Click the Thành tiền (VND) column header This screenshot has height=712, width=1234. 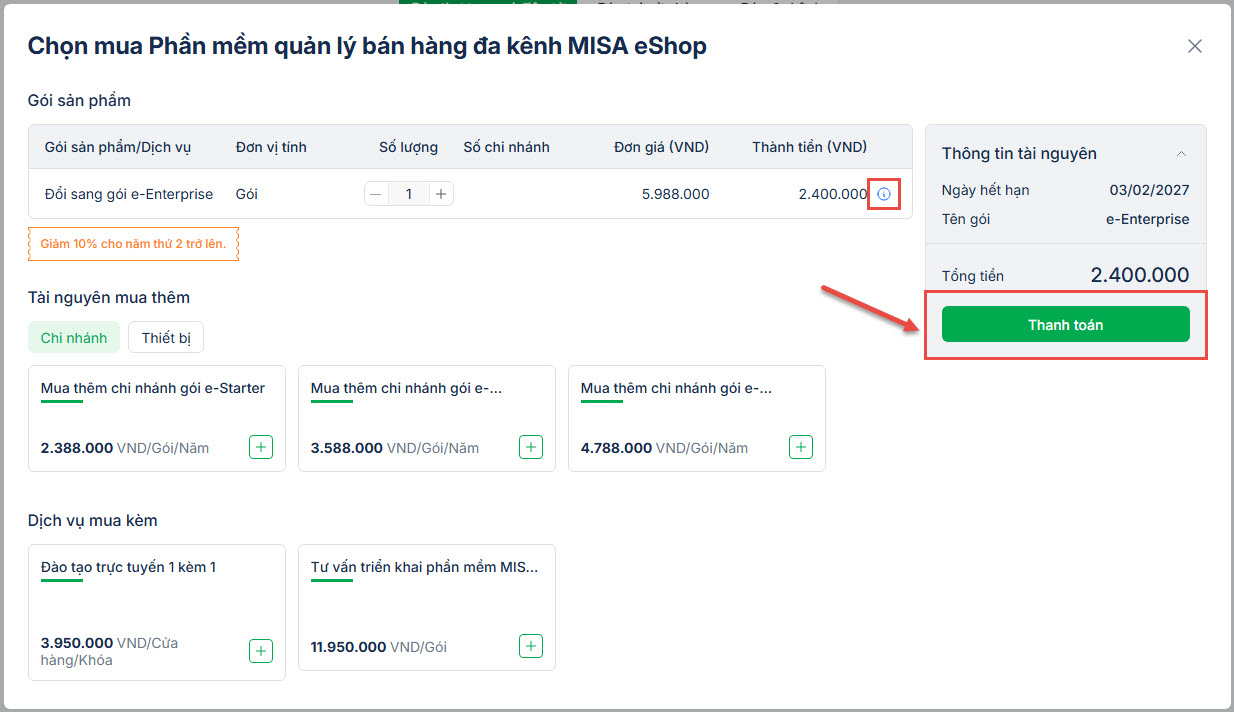tap(809, 147)
